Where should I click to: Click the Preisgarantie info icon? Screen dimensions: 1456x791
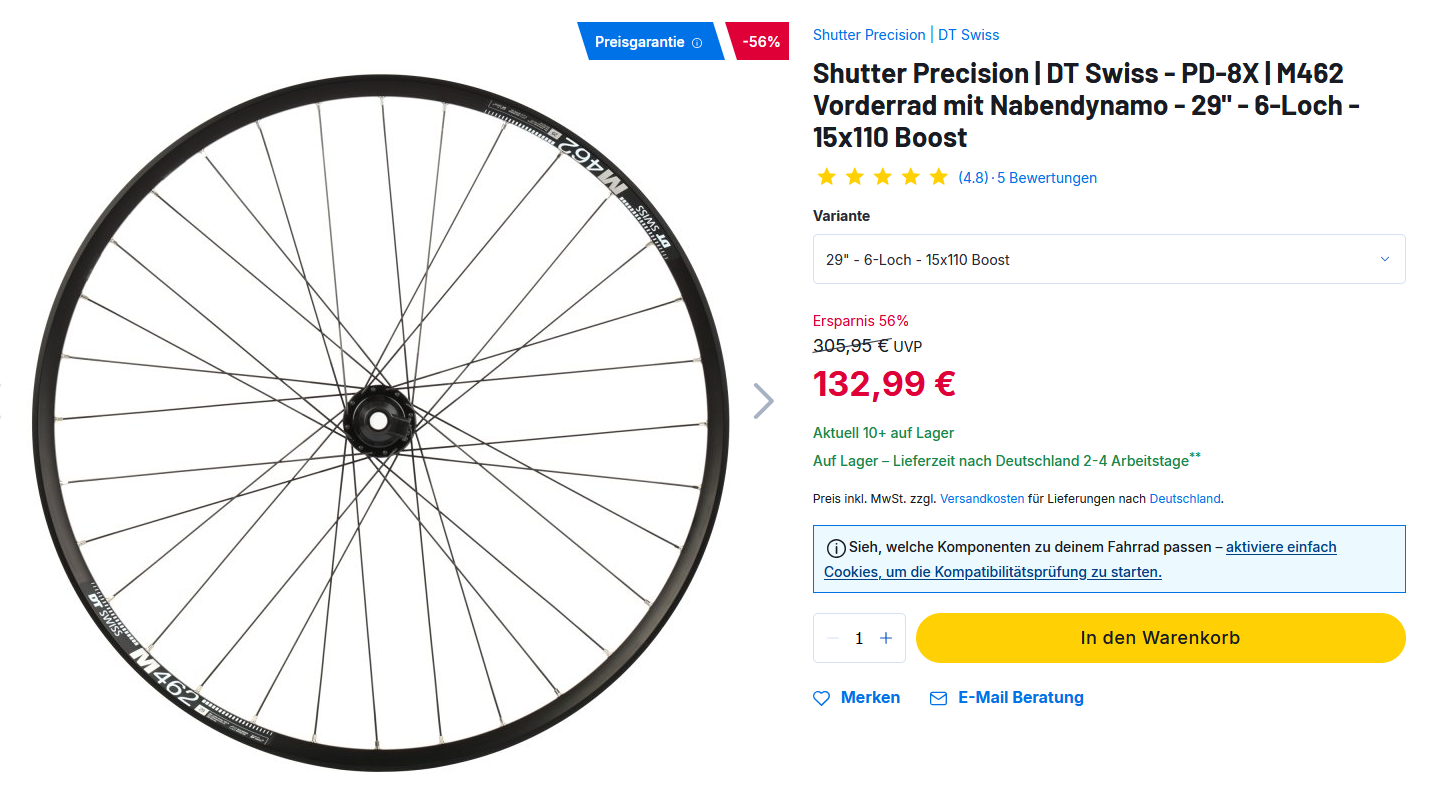click(697, 43)
